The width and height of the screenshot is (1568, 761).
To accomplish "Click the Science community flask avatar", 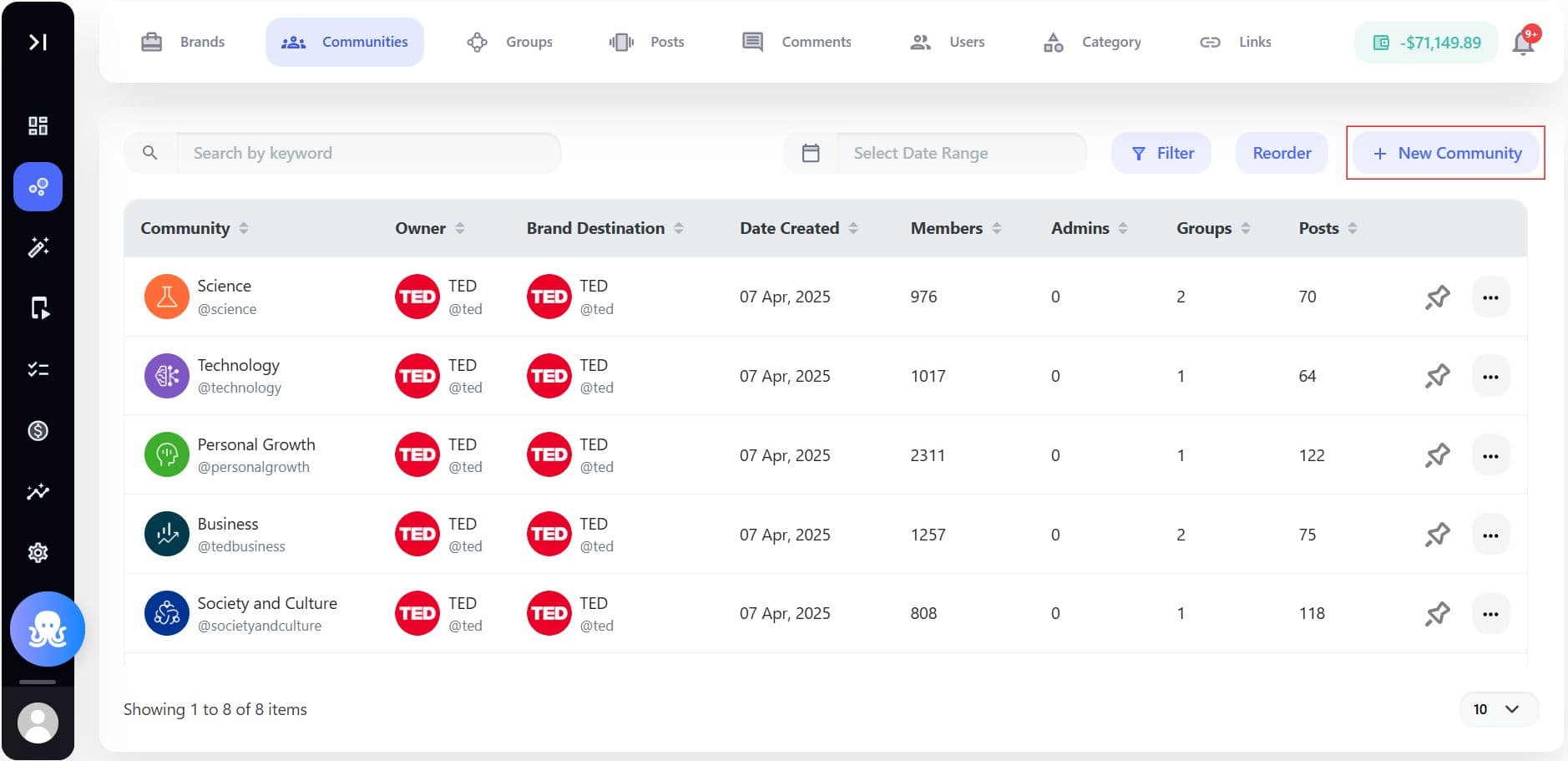I will click(167, 297).
